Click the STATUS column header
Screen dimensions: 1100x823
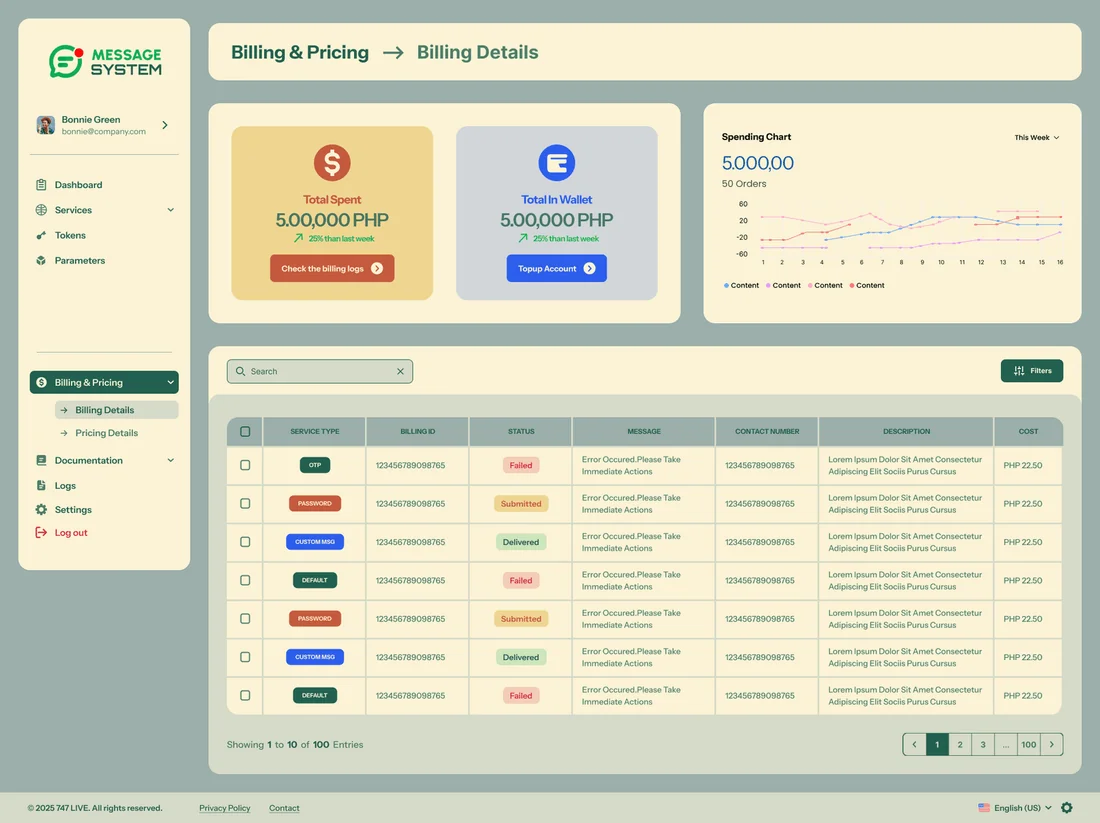pyautogui.click(x=521, y=431)
